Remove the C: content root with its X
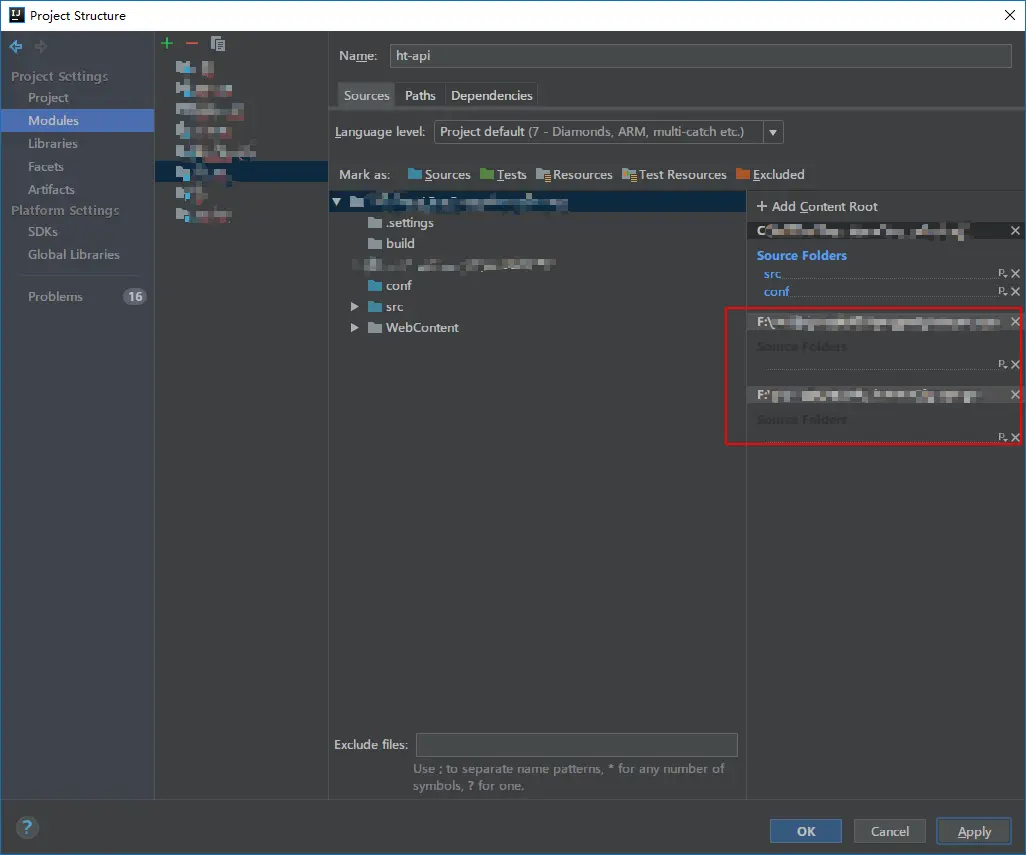This screenshot has height=855, width=1026. point(1015,231)
